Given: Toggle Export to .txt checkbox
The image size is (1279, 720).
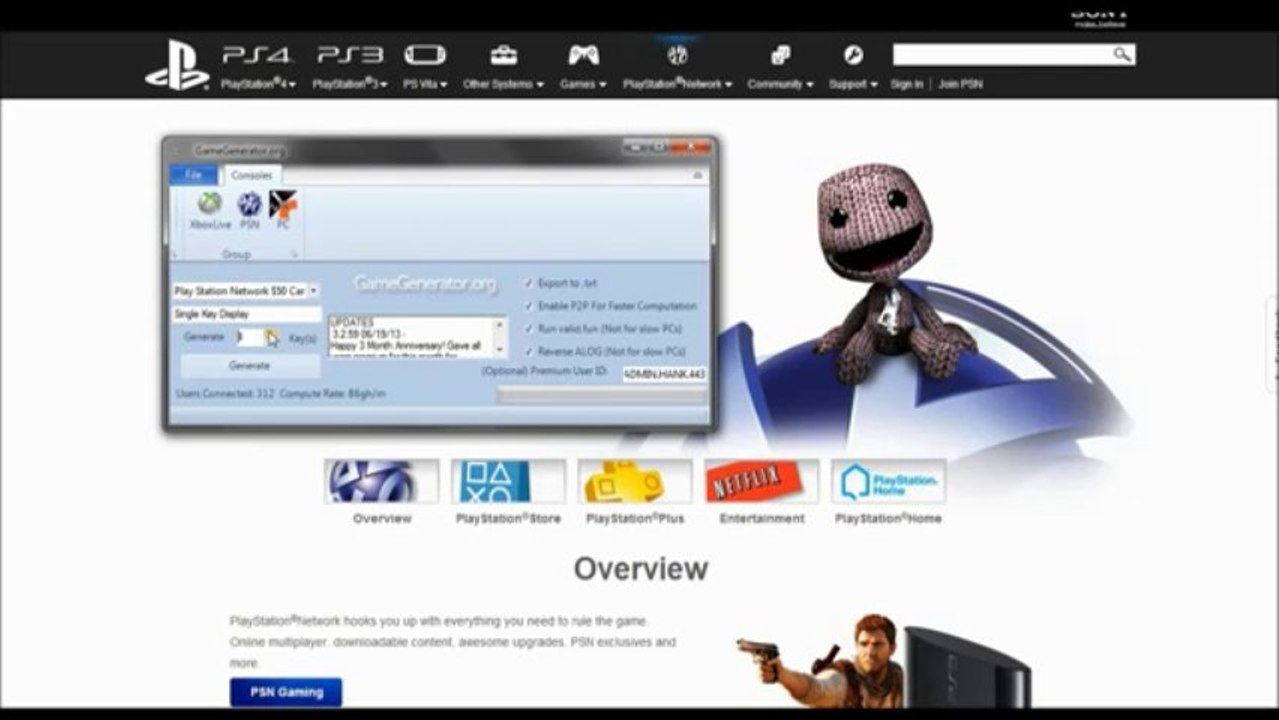Looking at the screenshot, I should pos(529,284).
